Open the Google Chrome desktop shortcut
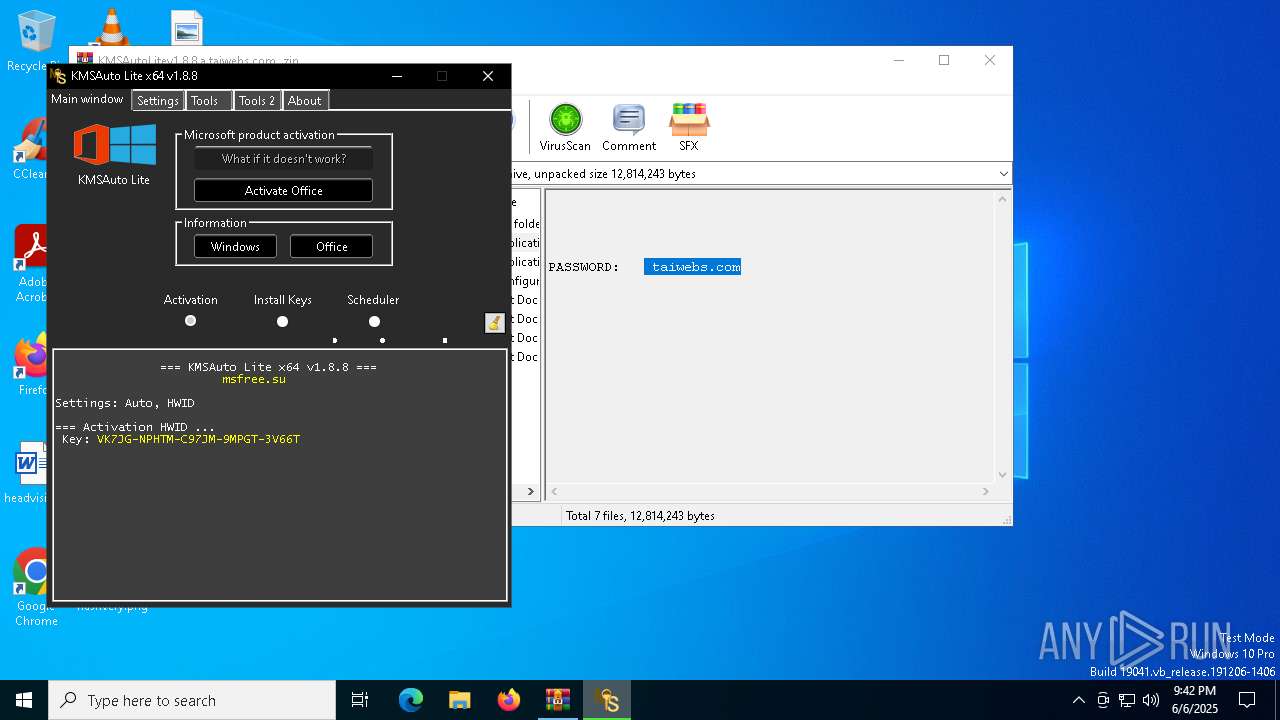The image size is (1280, 720). [35, 588]
